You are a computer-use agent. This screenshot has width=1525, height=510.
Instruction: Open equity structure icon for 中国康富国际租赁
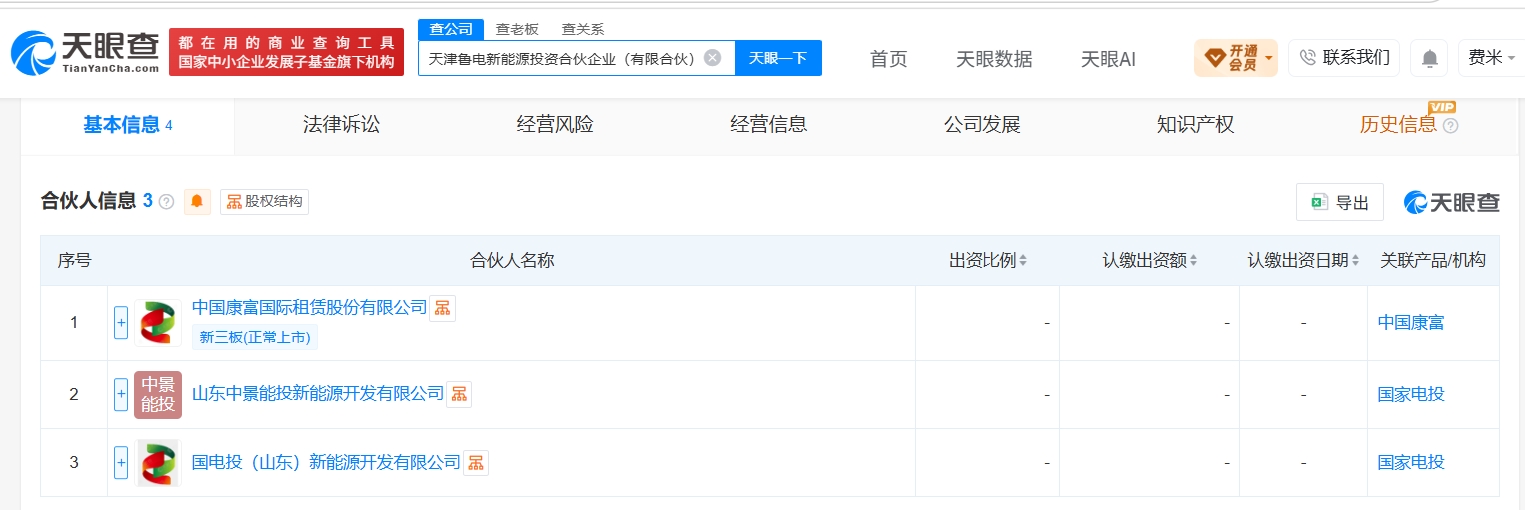pos(443,307)
